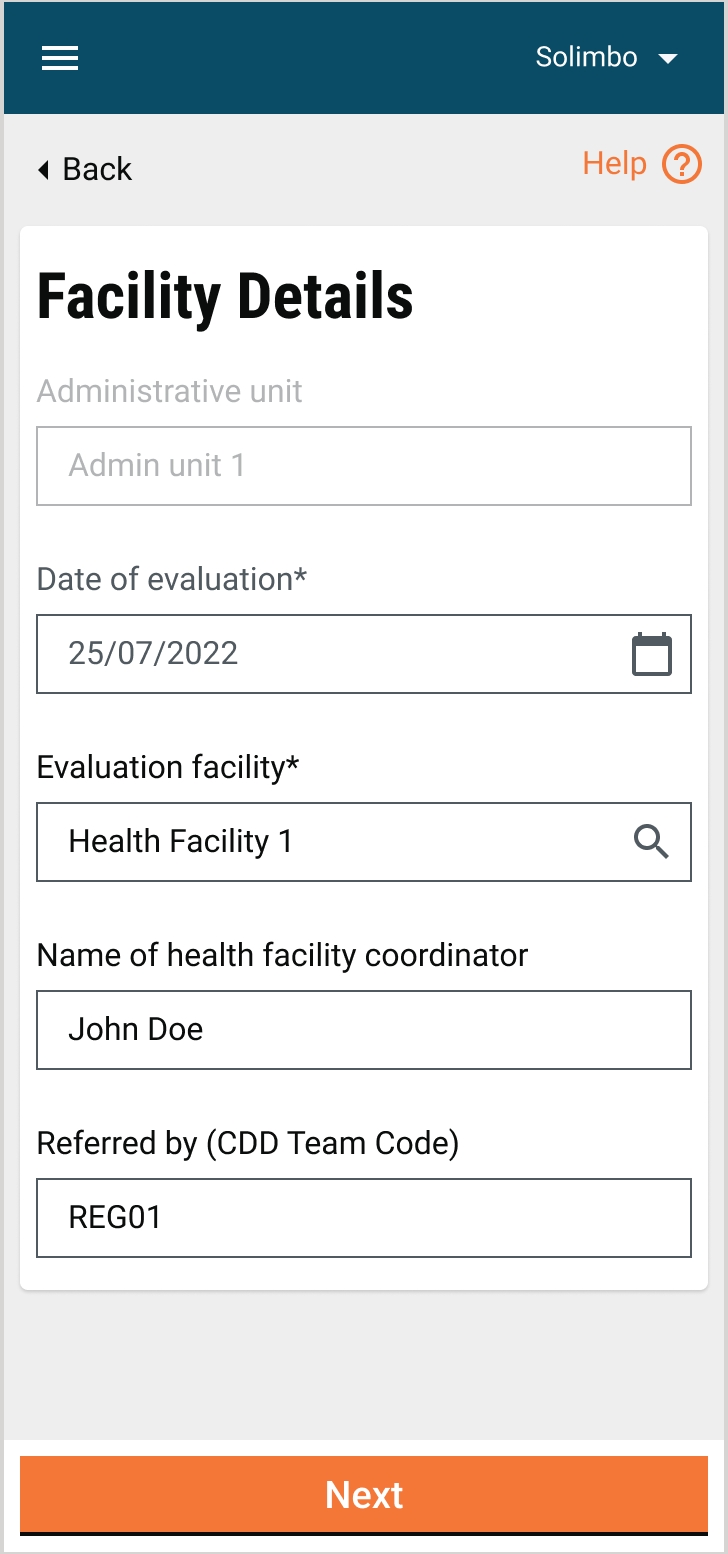The height and width of the screenshot is (1554, 728).
Task: Click the John Doe coordinator field
Action: pyautogui.click(x=363, y=1030)
